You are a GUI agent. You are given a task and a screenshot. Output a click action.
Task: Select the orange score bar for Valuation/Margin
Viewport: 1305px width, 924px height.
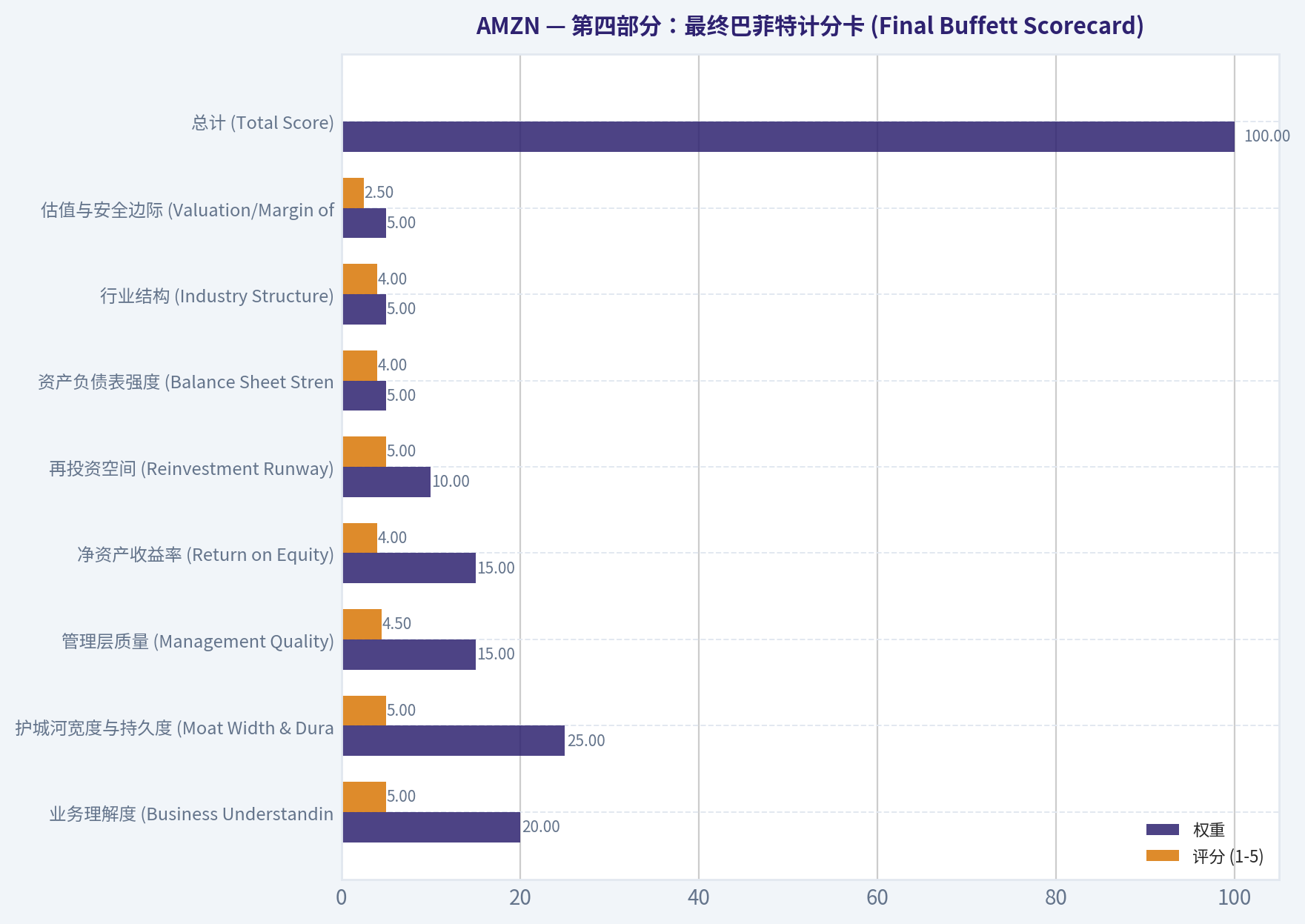[353, 193]
